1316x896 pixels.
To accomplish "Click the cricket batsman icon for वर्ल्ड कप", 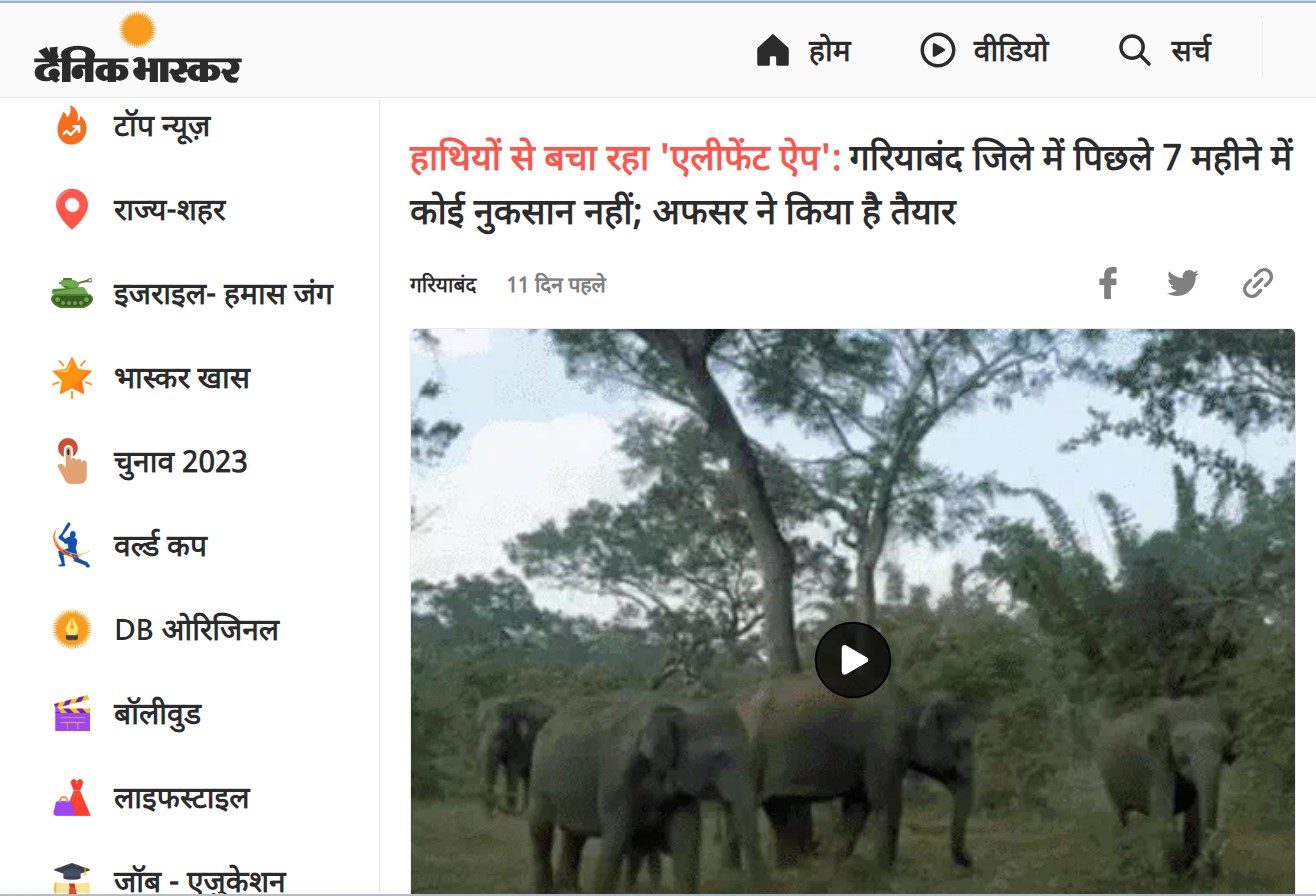I will tap(71, 546).
